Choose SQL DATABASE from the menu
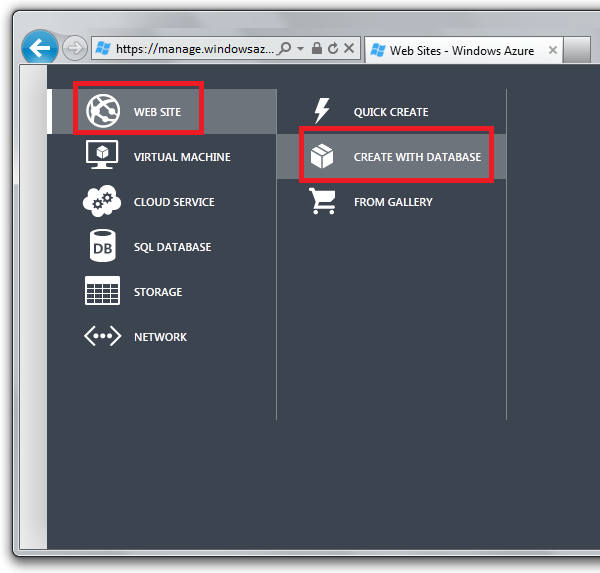This screenshot has width=600, height=573. pos(173,247)
